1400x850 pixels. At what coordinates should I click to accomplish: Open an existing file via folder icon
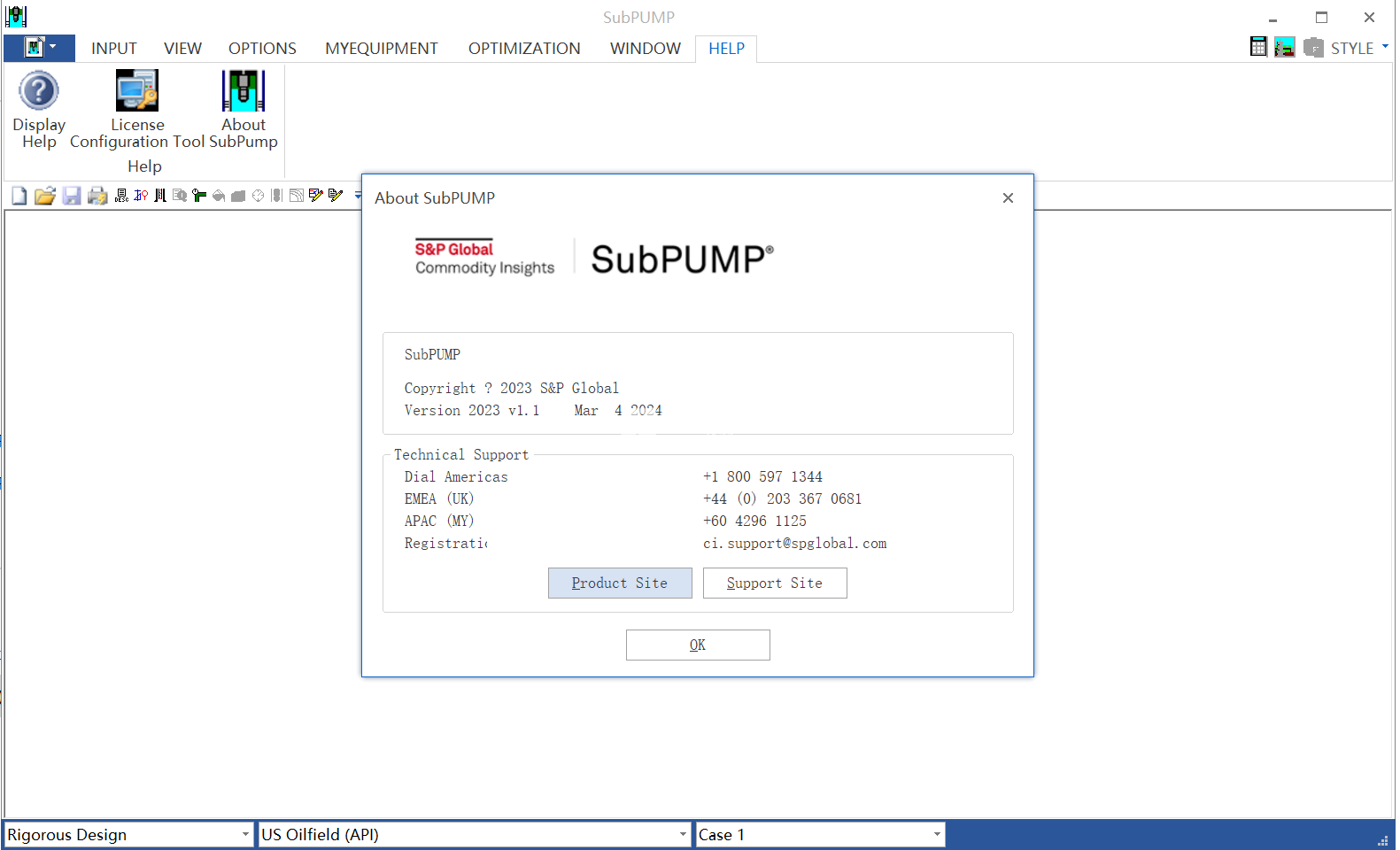click(45, 196)
